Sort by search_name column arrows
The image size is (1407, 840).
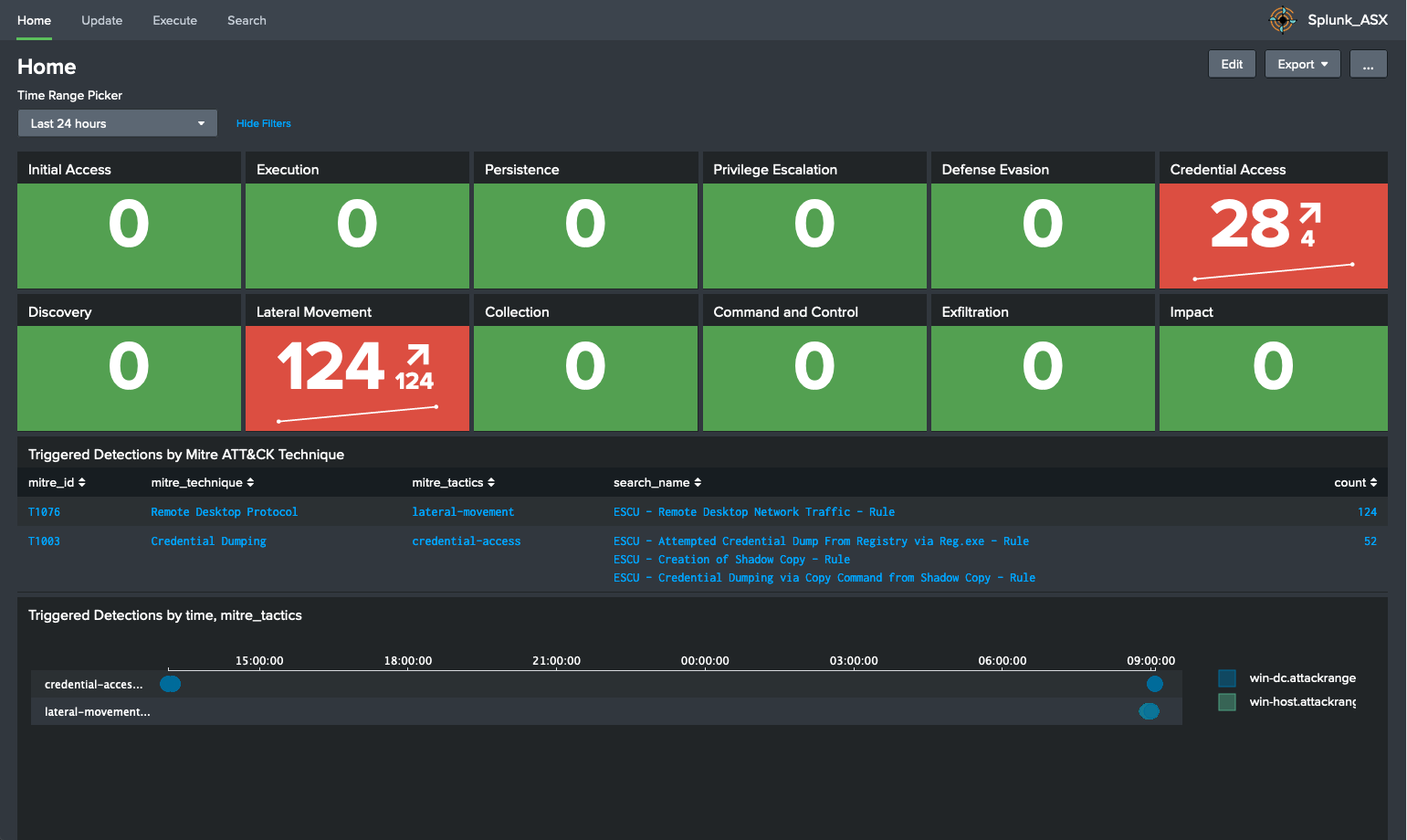pos(698,482)
